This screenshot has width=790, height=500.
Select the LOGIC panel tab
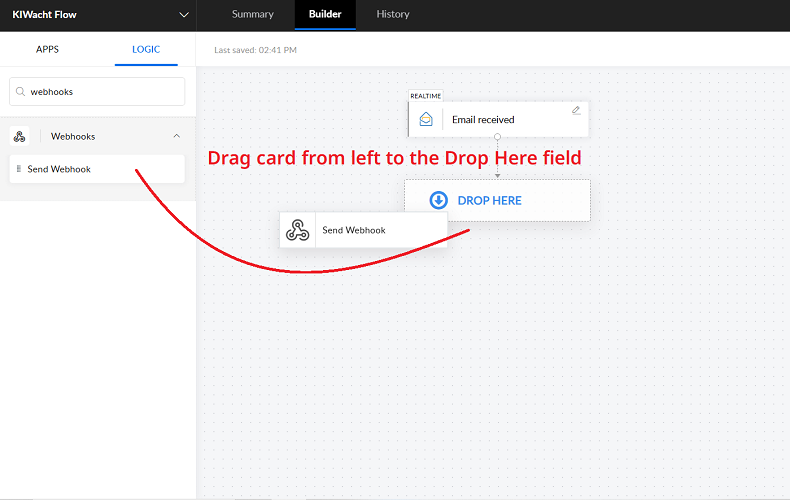click(x=146, y=49)
